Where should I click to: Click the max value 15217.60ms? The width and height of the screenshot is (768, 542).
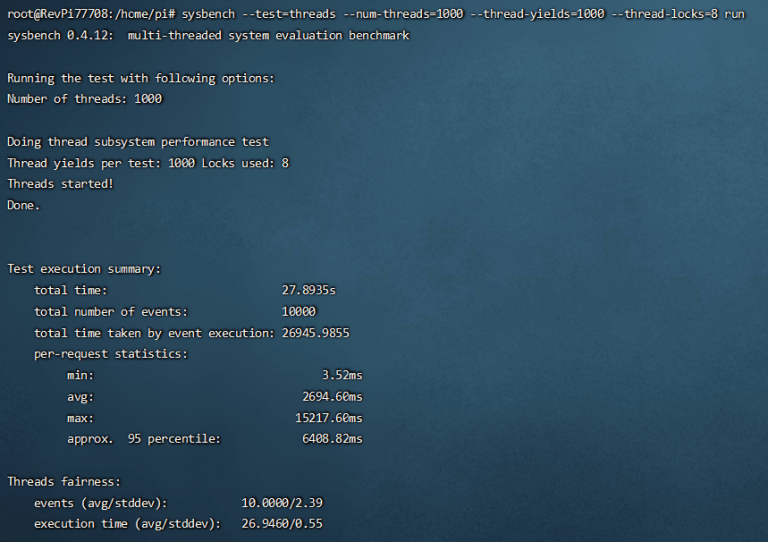tap(328, 418)
